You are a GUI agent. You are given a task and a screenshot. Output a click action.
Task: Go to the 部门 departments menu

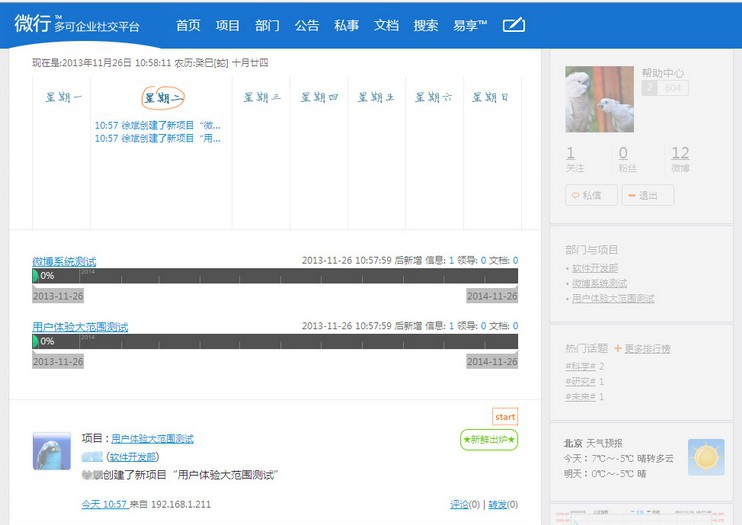pyautogui.click(x=267, y=25)
